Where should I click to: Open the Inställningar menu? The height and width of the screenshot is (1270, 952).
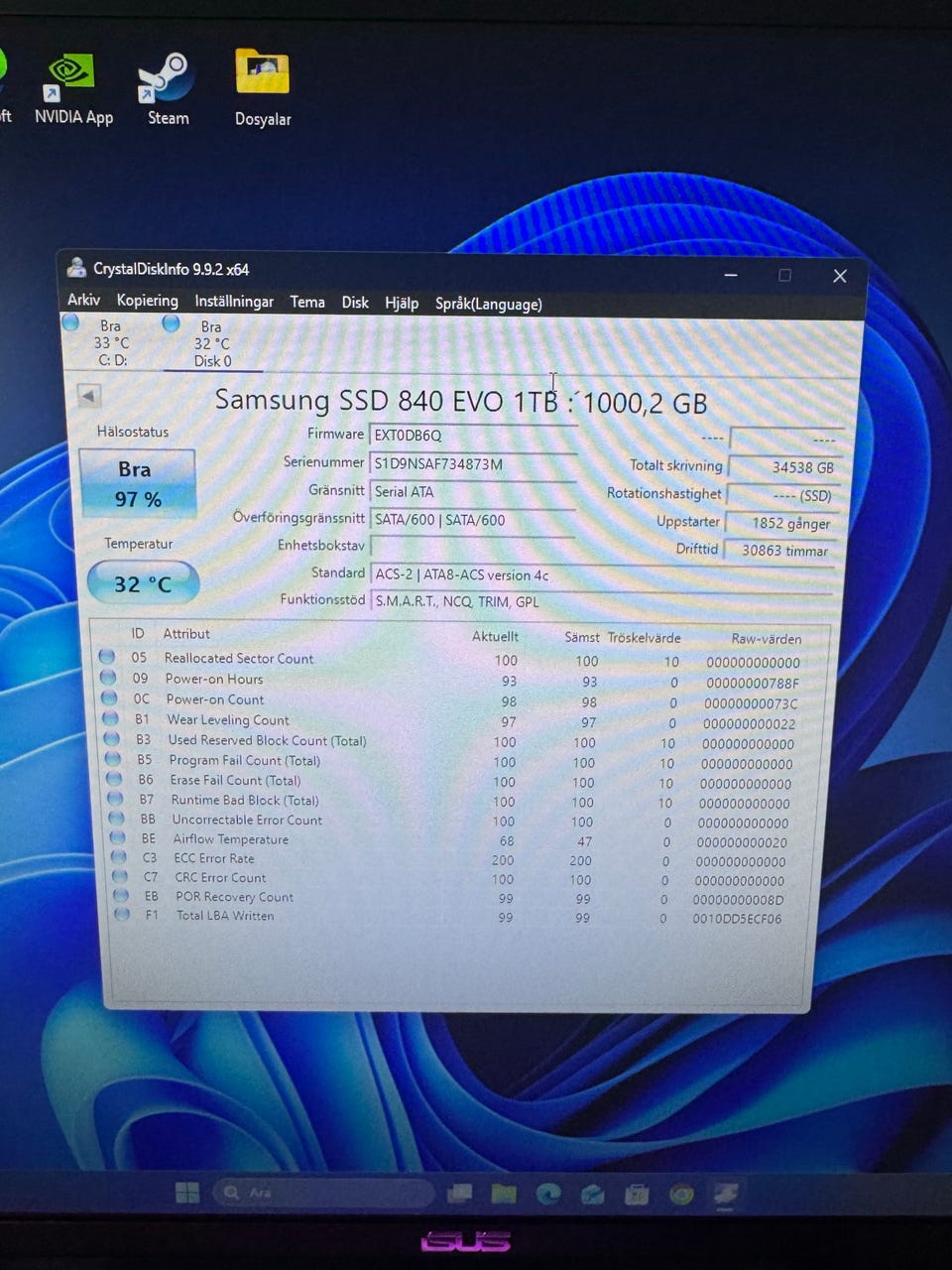point(234,302)
